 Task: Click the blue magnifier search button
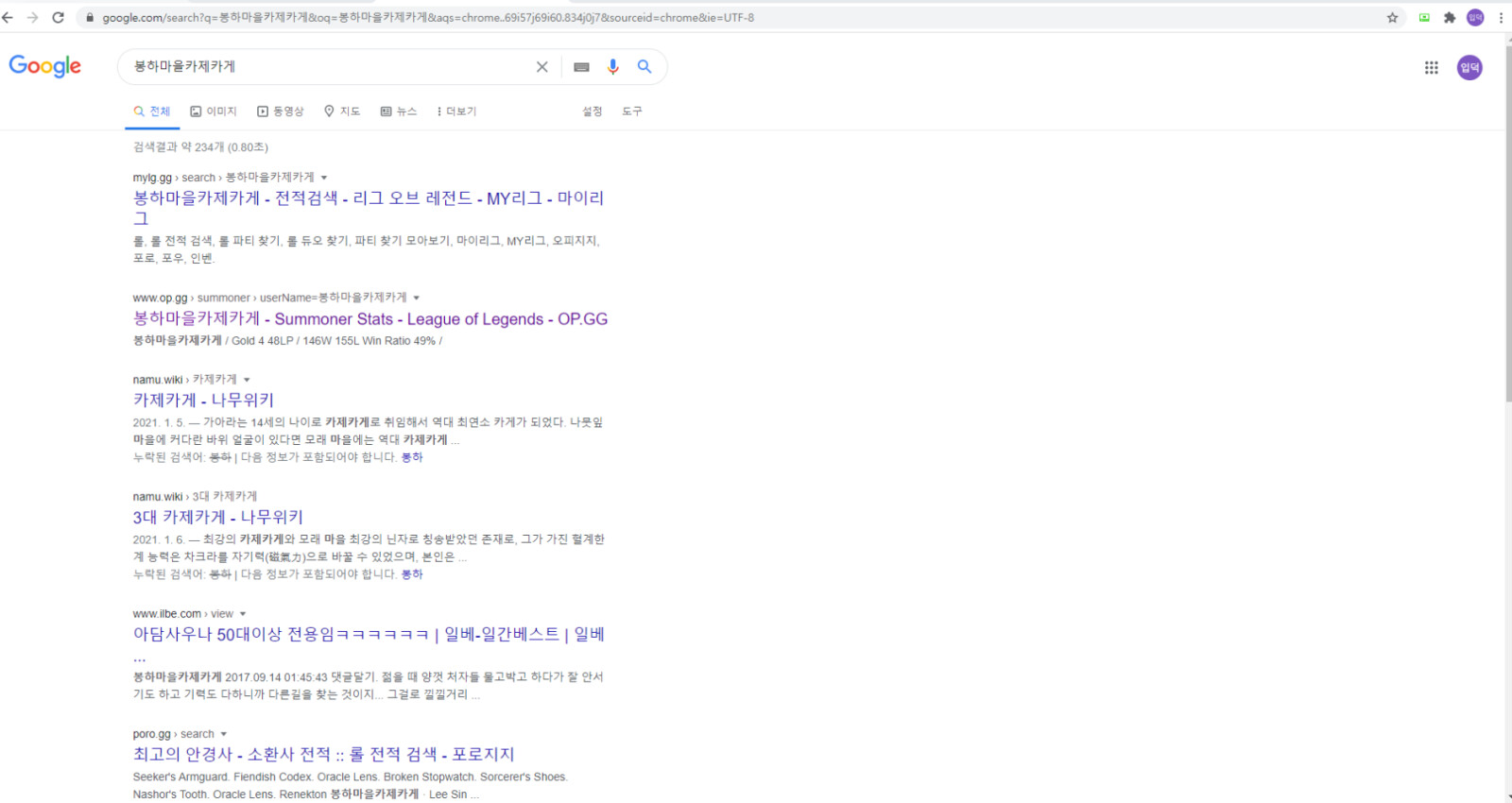coord(644,67)
